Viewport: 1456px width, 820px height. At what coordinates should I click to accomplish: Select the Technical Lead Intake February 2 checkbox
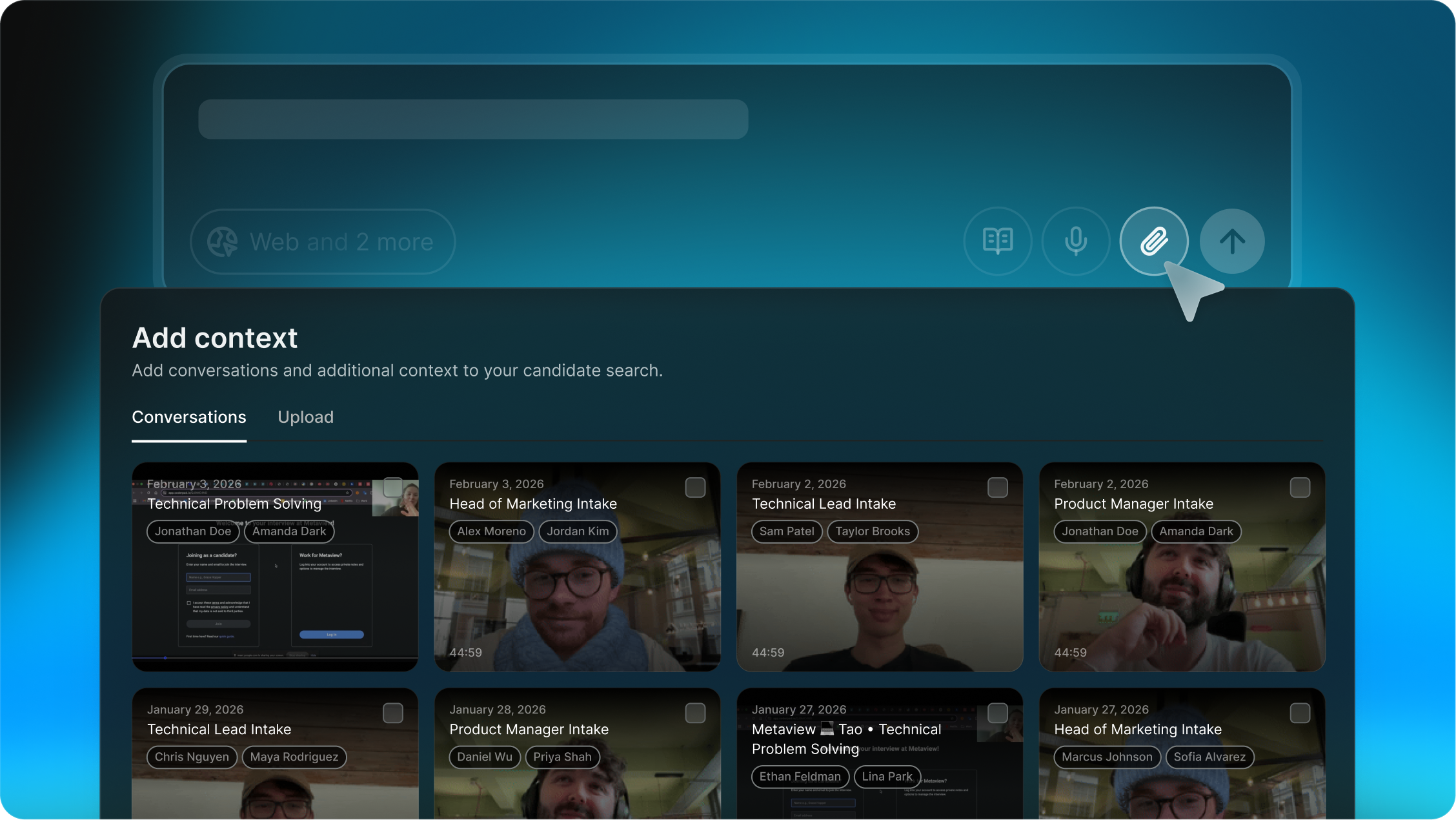[997, 487]
